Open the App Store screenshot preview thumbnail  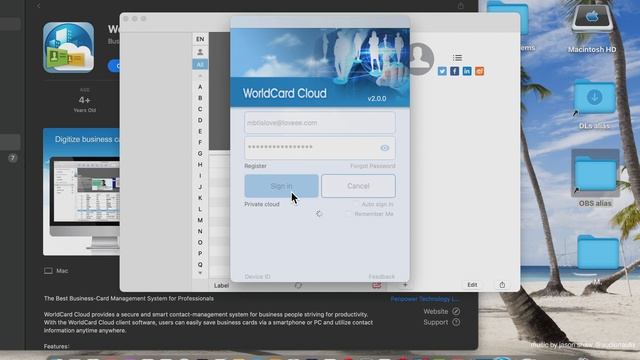[x=81, y=192]
